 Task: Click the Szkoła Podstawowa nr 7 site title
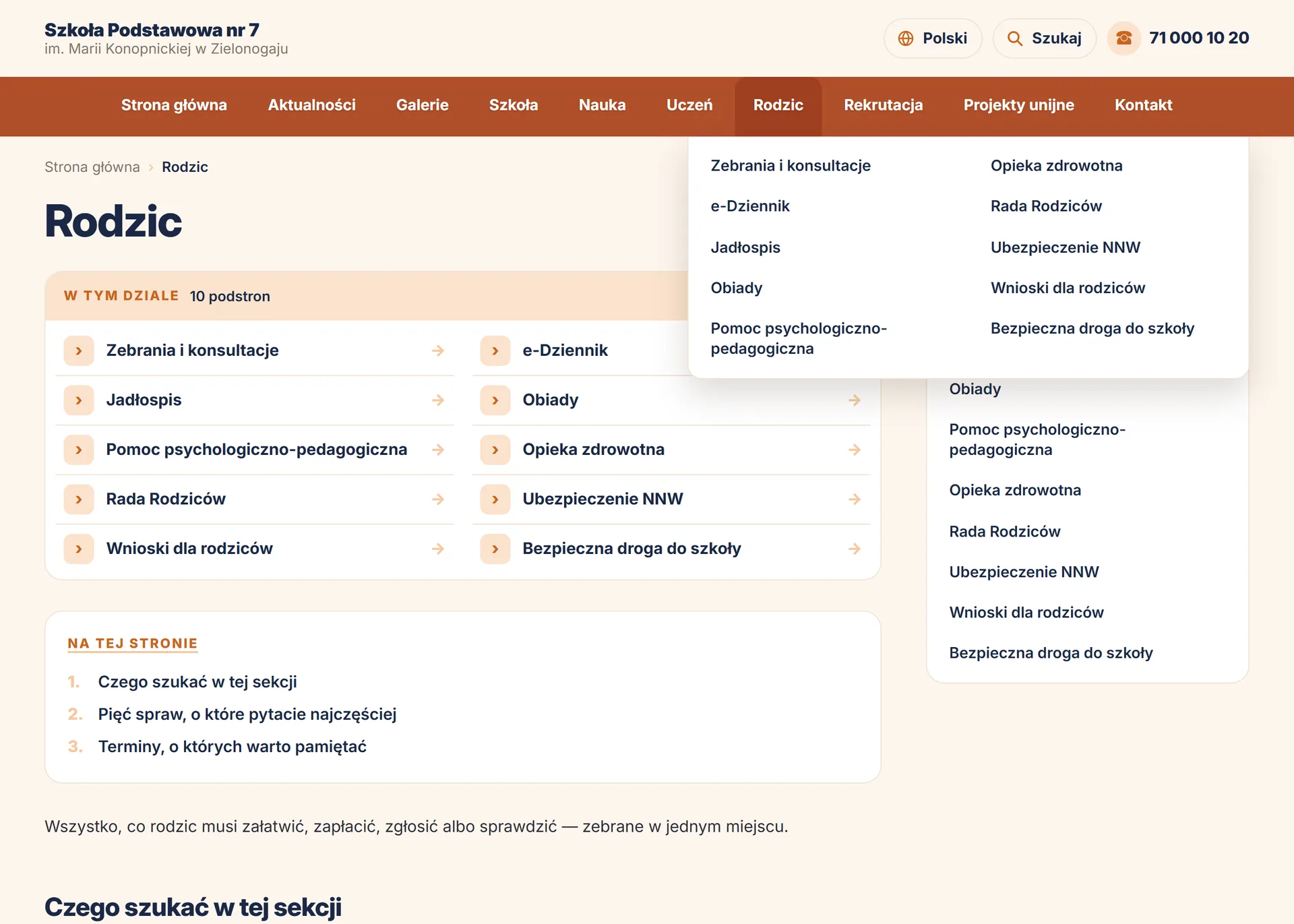point(152,30)
